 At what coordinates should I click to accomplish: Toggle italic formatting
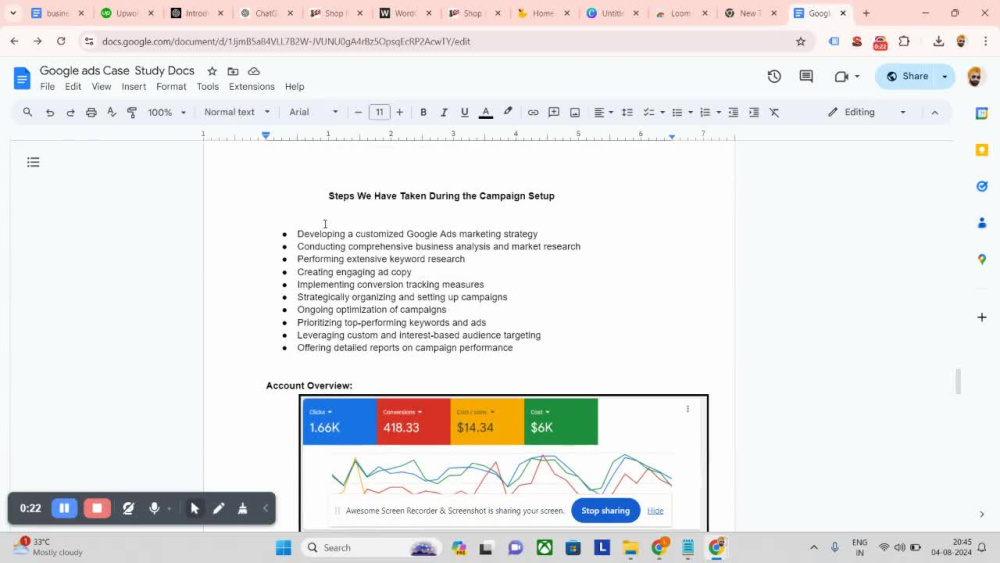[x=444, y=112]
